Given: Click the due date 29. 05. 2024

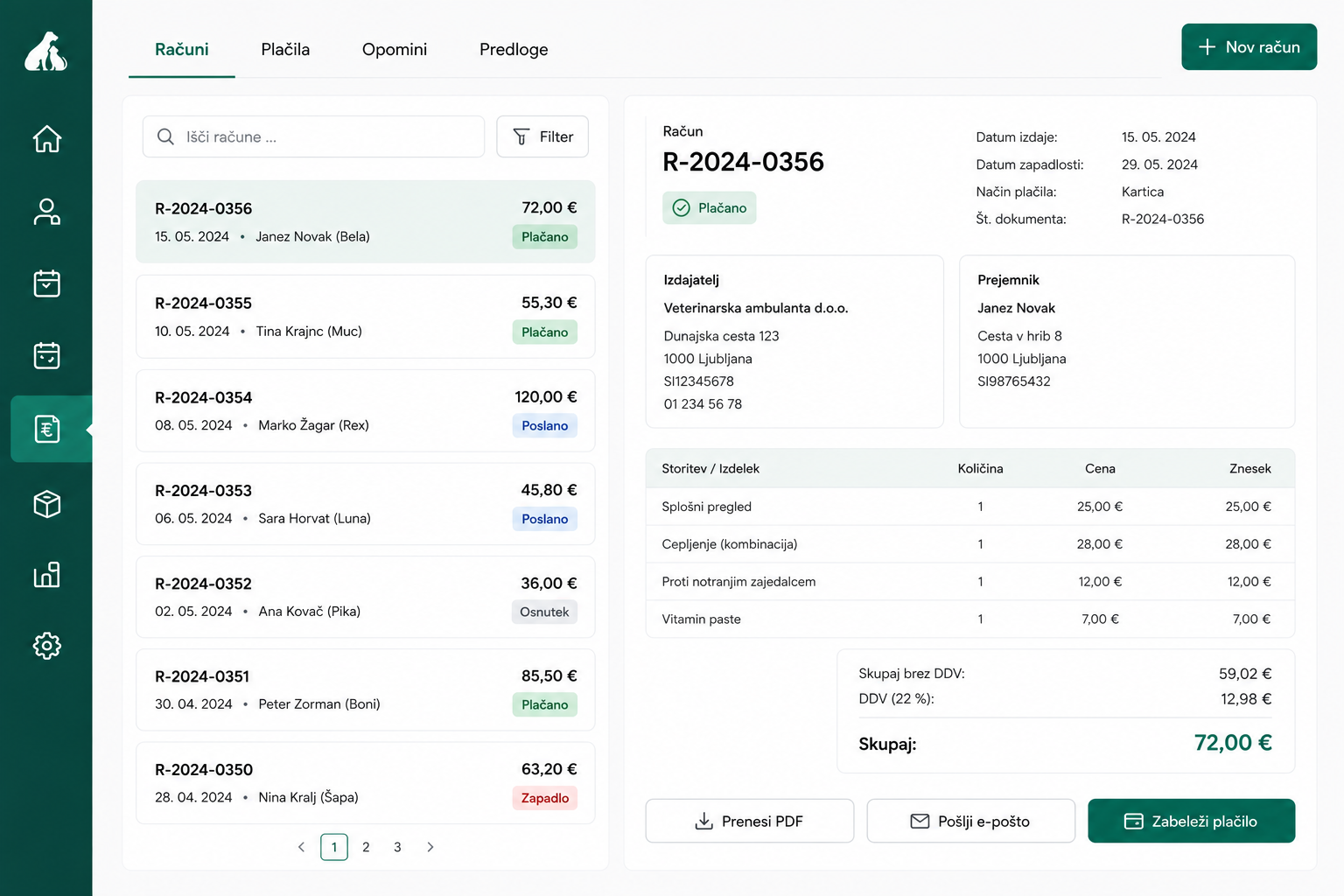Looking at the screenshot, I should (x=1159, y=164).
